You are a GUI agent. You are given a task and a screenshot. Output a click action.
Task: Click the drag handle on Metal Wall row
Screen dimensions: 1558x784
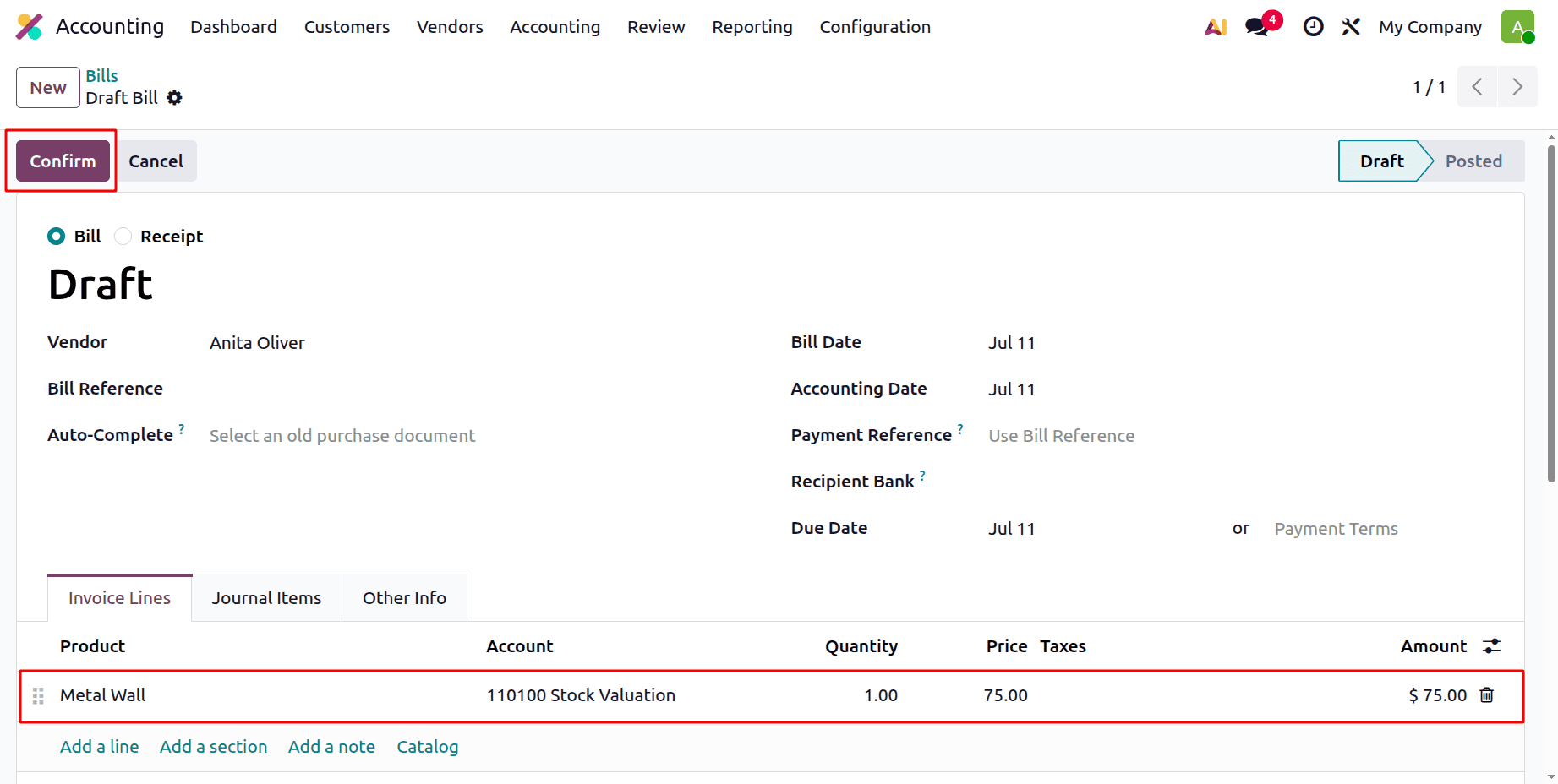38,695
